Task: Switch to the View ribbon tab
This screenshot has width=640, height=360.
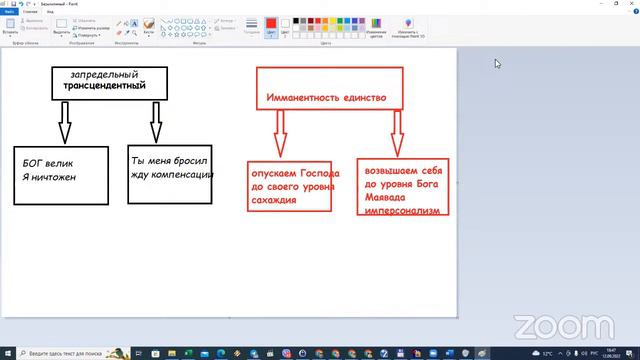Action: pyautogui.click(x=50, y=11)
